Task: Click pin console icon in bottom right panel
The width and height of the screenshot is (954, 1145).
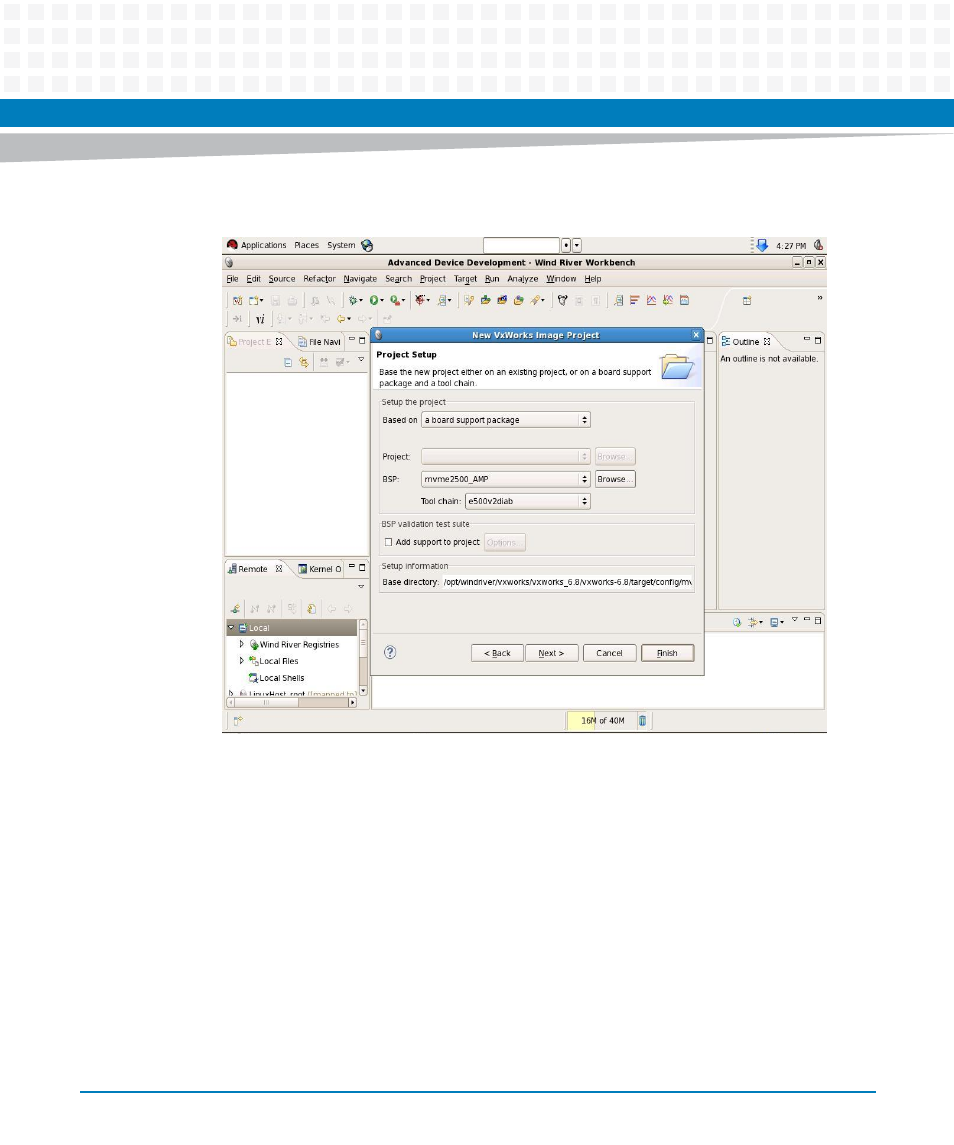Action: click(x=737, y=622)
